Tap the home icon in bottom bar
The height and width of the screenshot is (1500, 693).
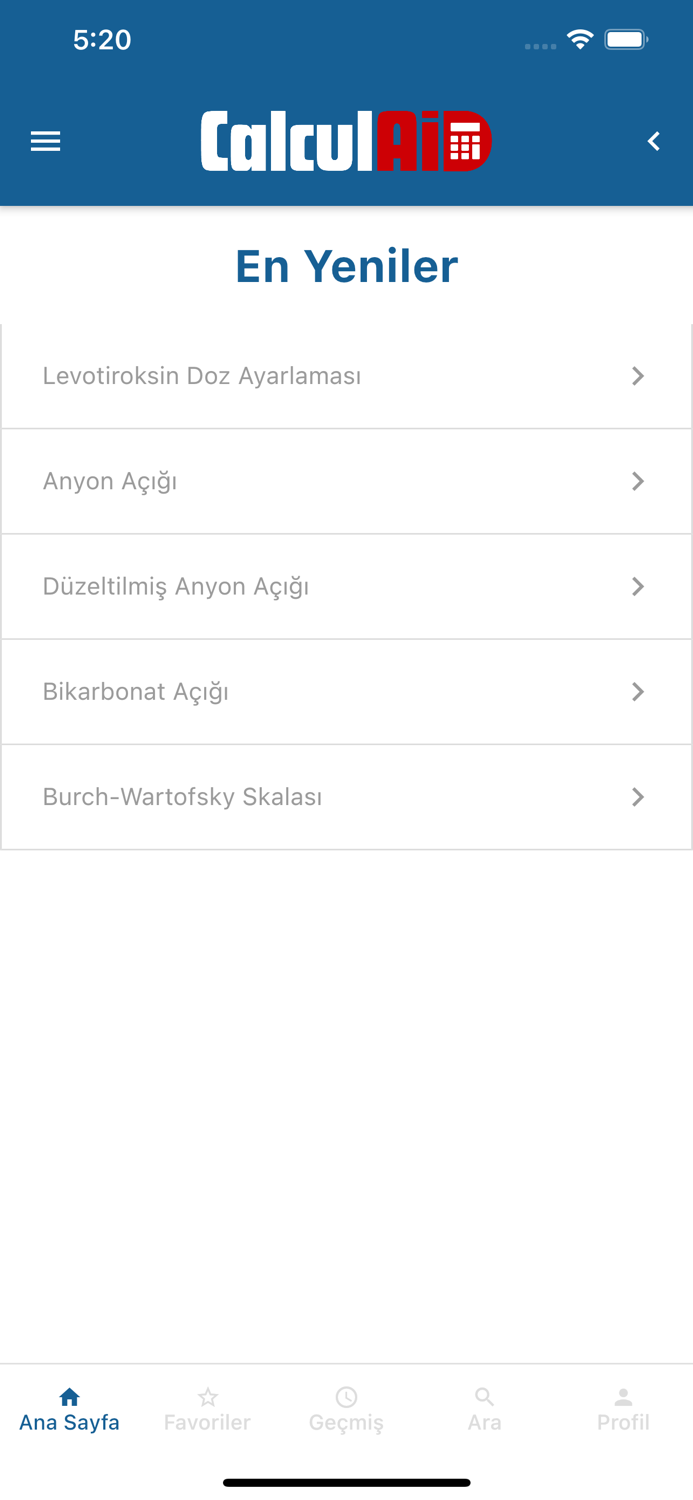(x=69, y=1396)
